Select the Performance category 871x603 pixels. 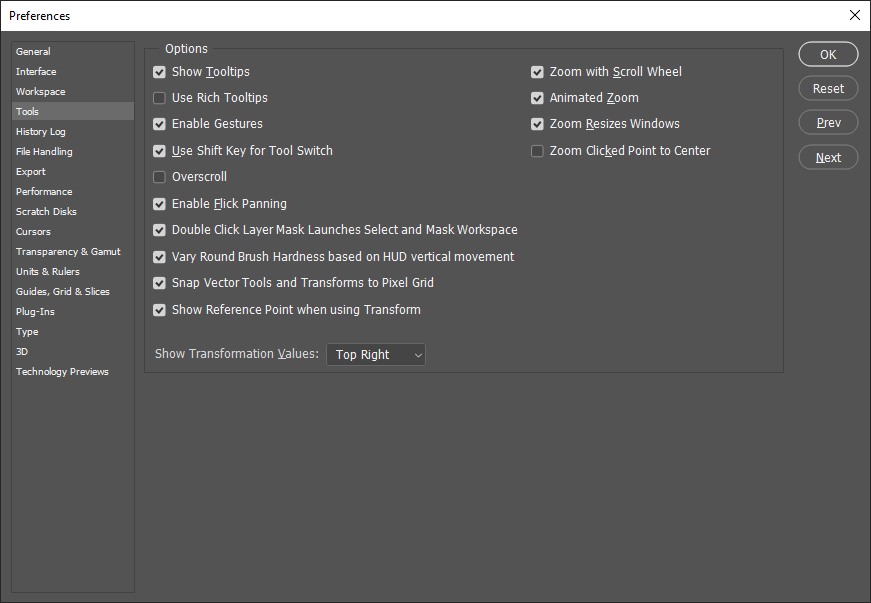[44, 192]
